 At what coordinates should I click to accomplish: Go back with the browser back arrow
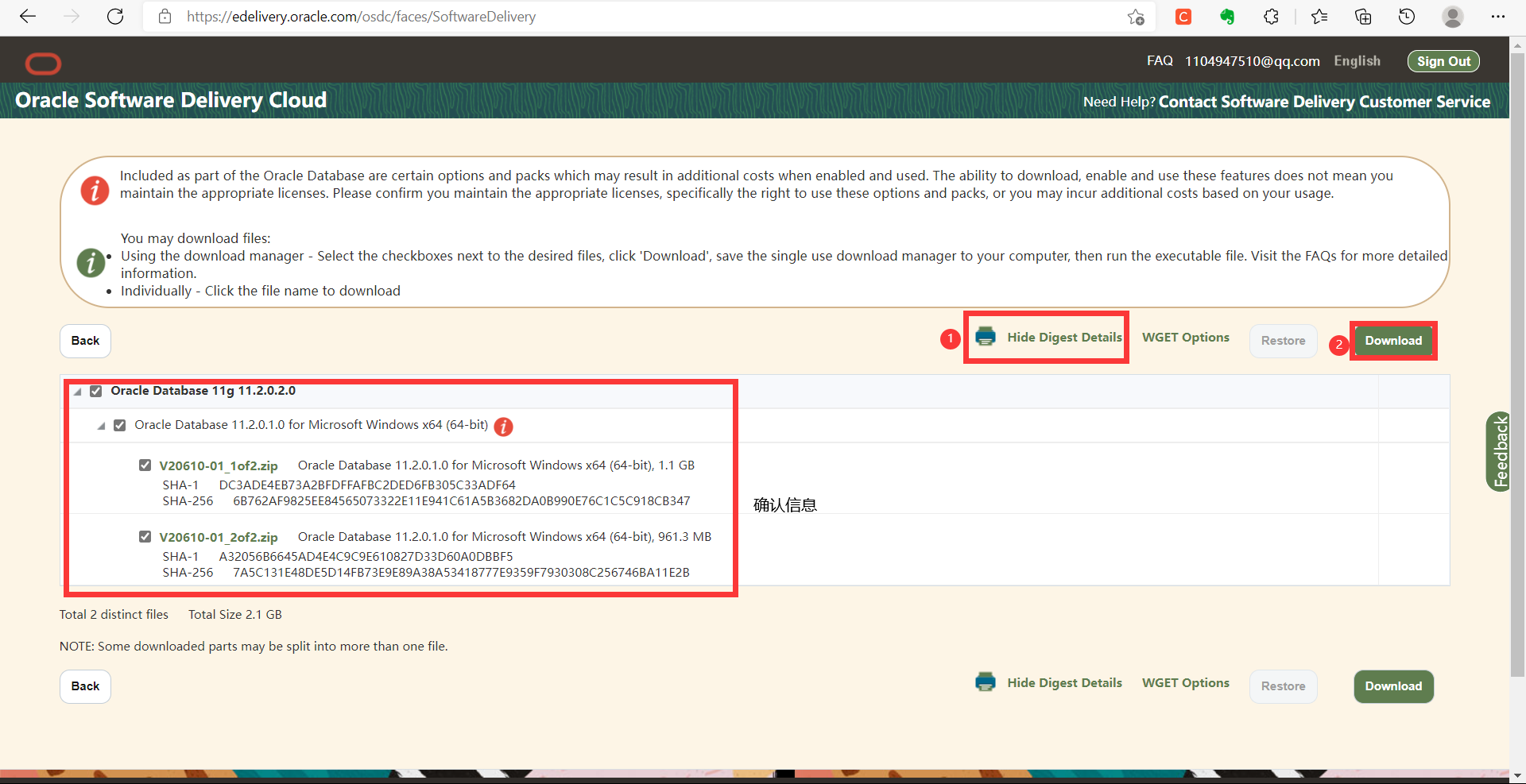[28, 17]
